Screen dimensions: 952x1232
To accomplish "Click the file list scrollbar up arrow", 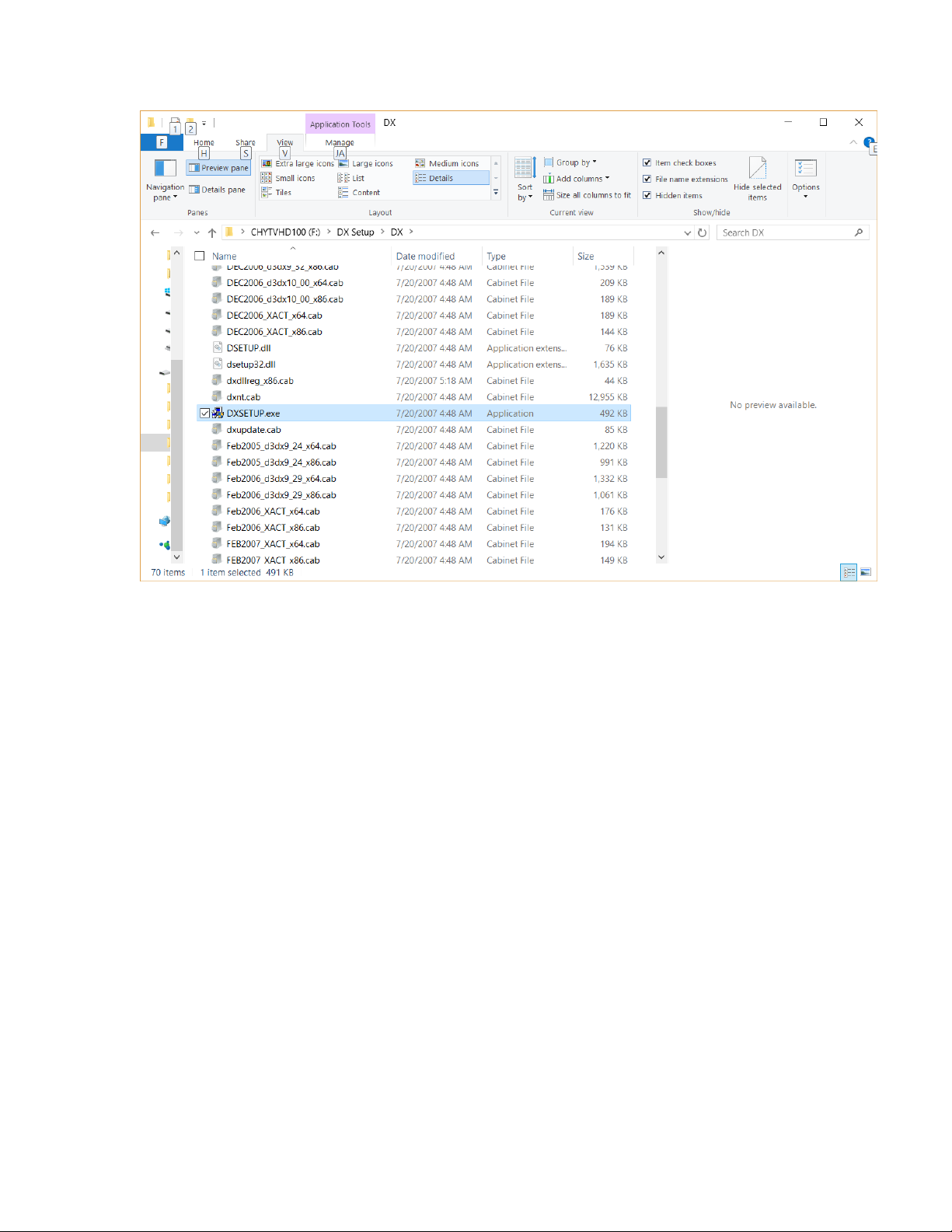I will (x=661, y=253).
